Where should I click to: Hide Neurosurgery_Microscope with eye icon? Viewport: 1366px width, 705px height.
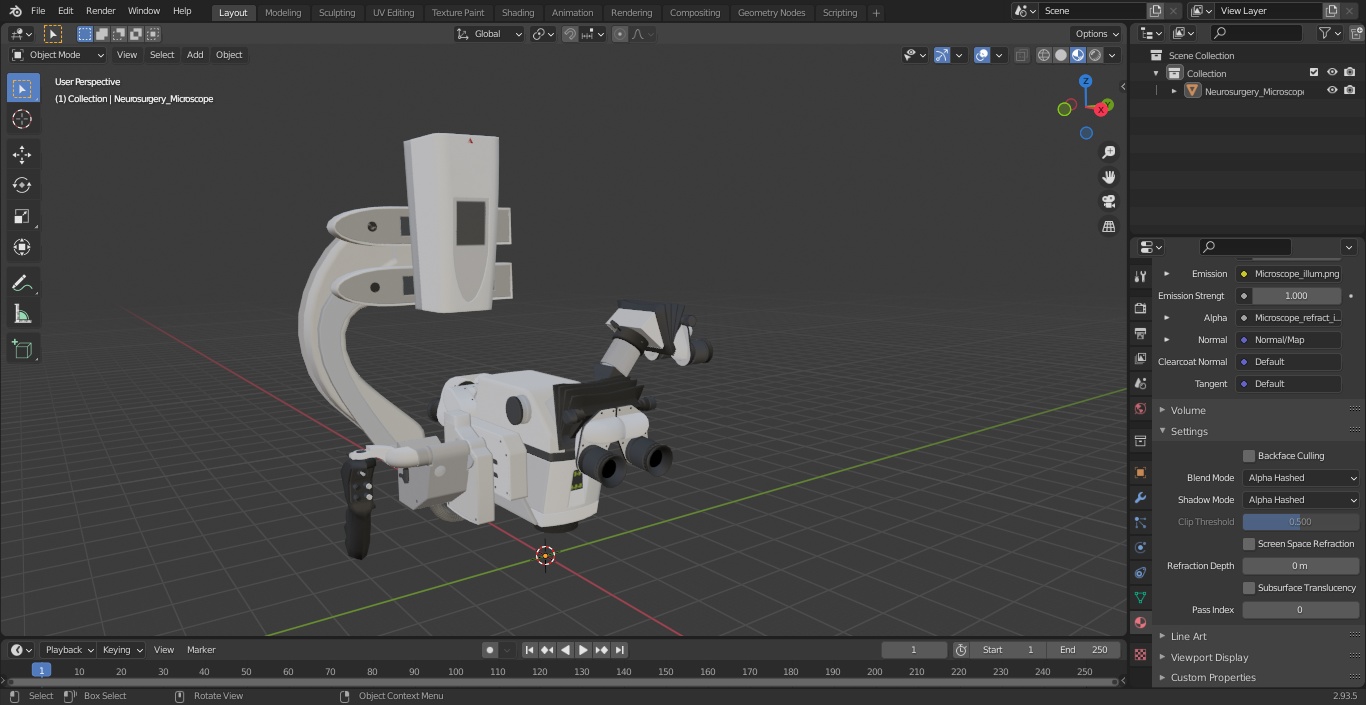(1332, 91)
